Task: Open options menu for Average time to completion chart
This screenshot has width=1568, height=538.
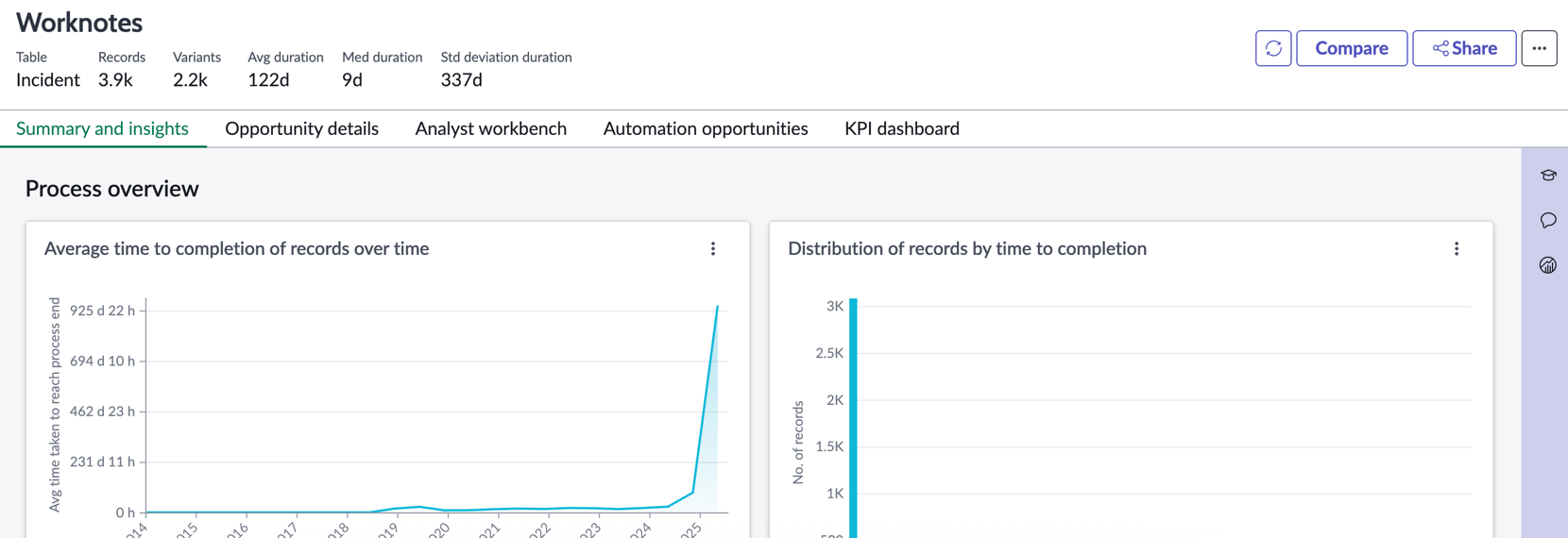Action: (713, 248)
